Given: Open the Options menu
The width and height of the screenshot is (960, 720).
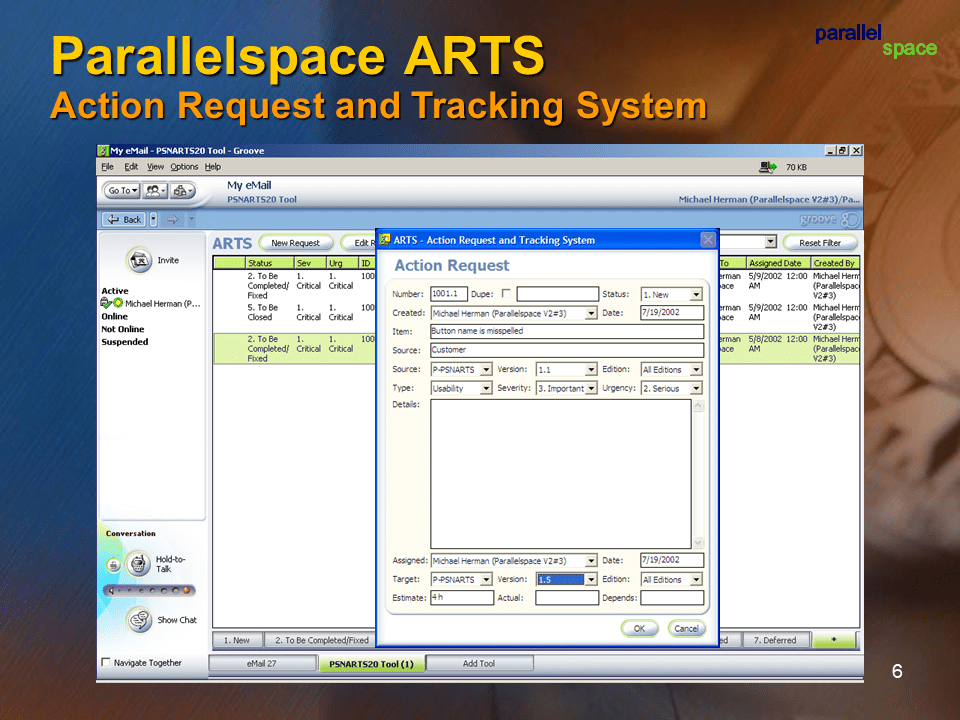Looking at the screenshot, I should coord(184,167).
